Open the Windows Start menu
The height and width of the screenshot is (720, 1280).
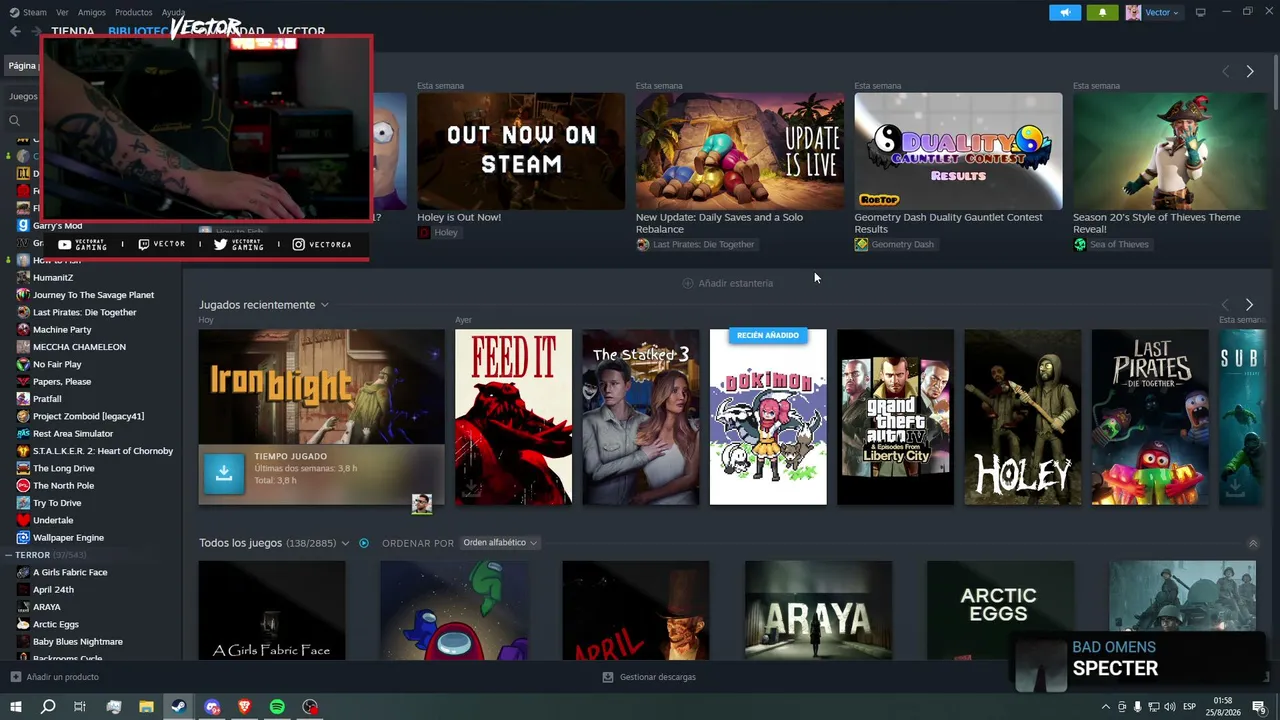(x=15, y=707)
